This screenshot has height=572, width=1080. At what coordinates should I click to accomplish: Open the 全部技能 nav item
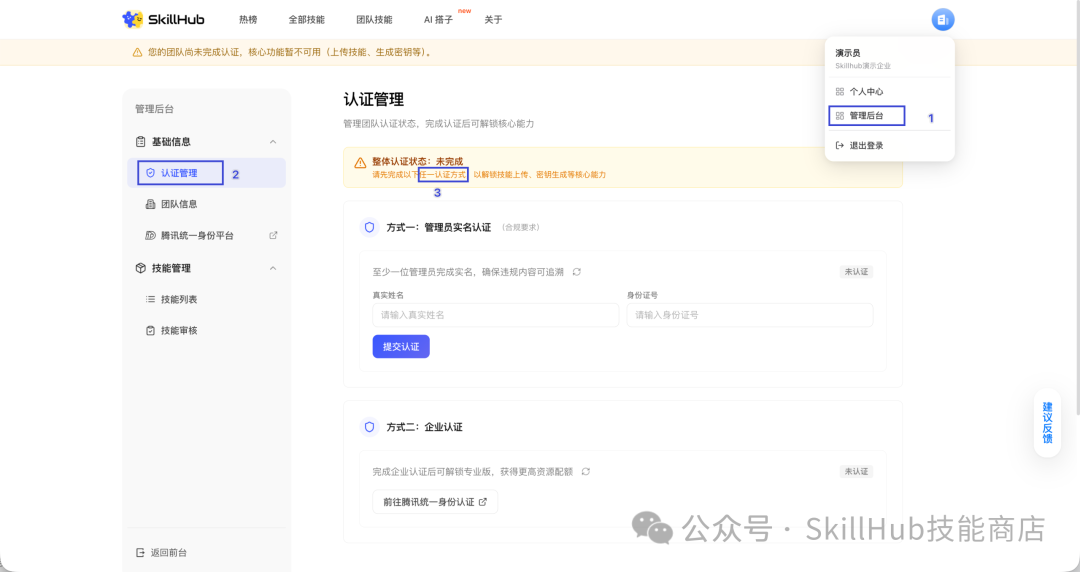tap(307, 20)
